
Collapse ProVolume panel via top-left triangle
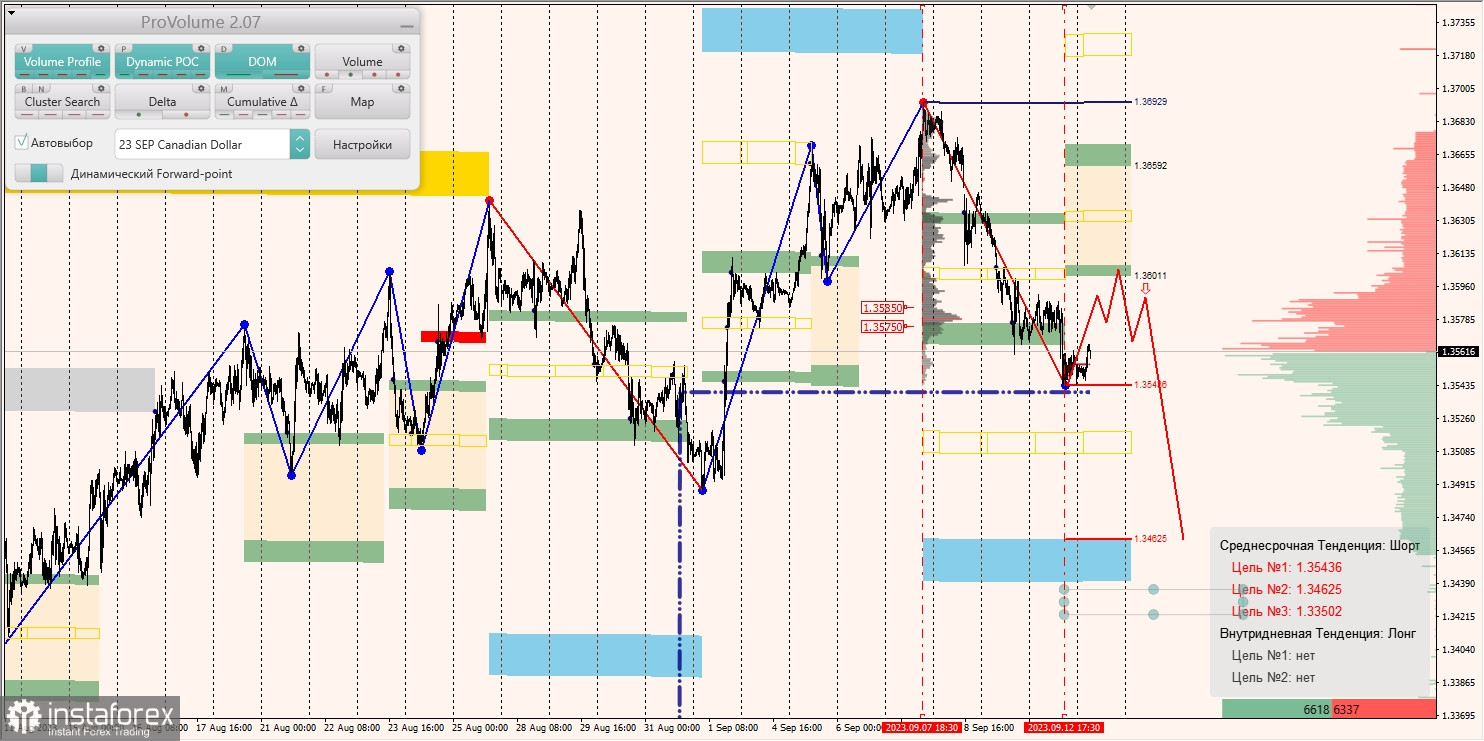(x=11, y=13)
